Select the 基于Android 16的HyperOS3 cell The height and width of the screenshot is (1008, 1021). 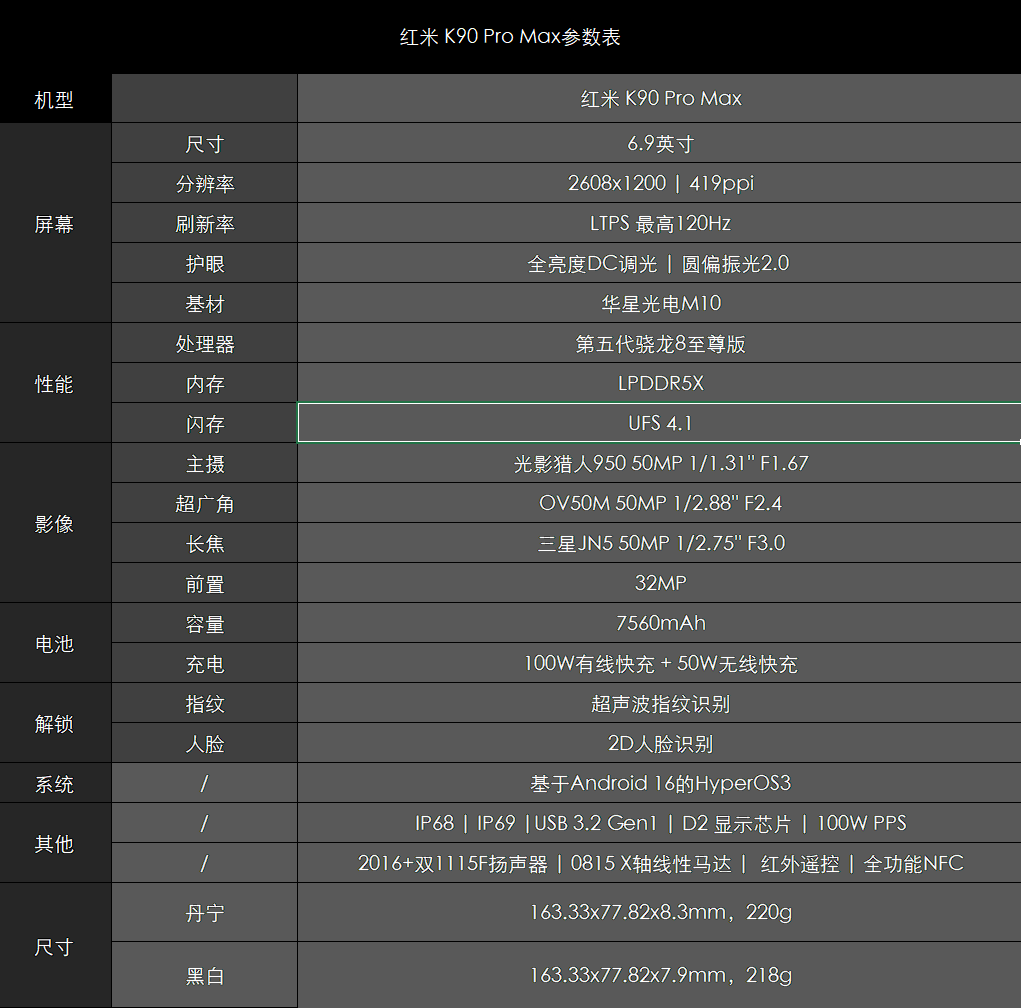tap(659, 783)
